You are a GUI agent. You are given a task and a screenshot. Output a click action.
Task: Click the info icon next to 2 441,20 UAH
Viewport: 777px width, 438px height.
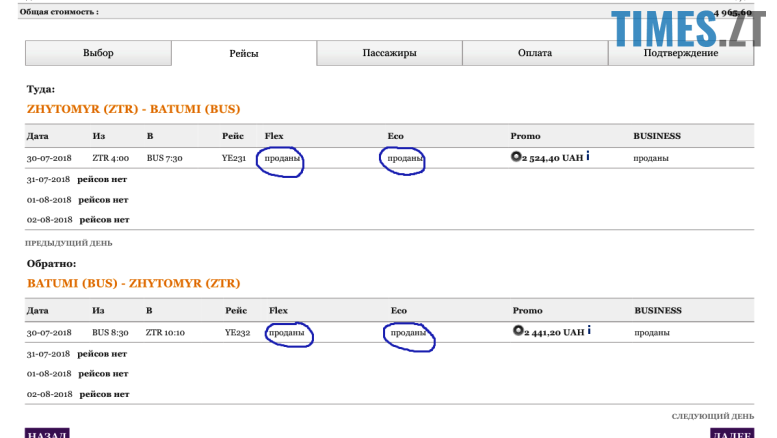pos(590,331)
